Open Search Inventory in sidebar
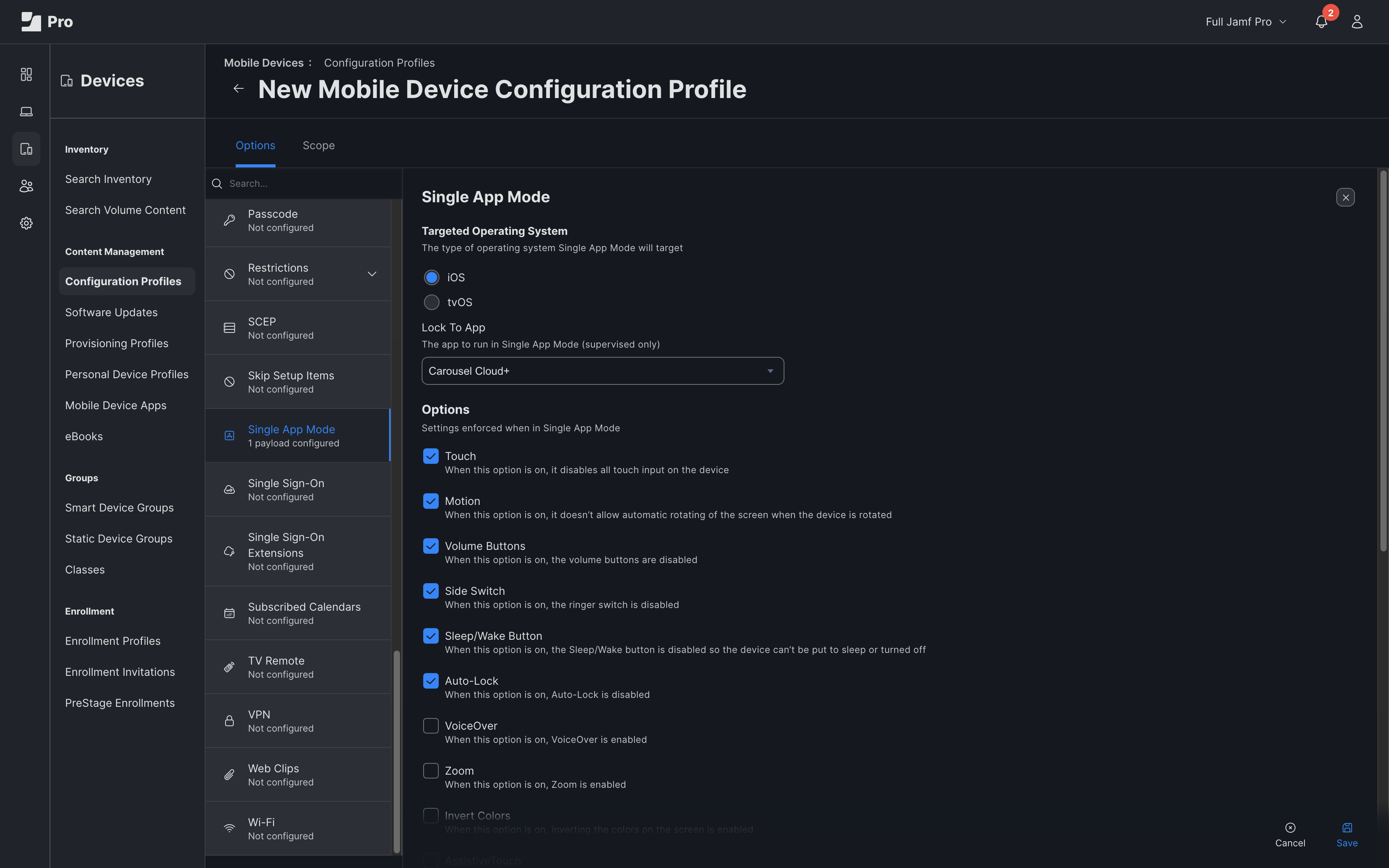The image size is (1389, 868). pyautogui.click(x=109, y=179)
